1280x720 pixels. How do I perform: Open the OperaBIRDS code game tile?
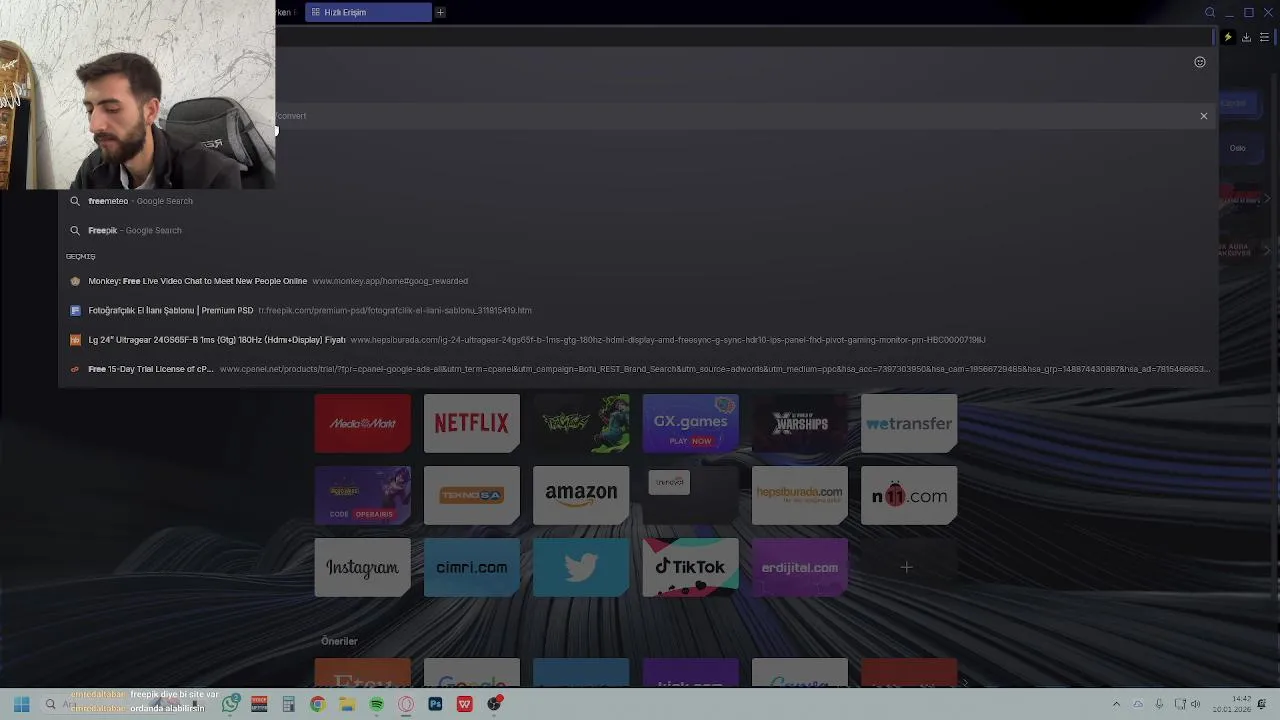click(362, 495)
